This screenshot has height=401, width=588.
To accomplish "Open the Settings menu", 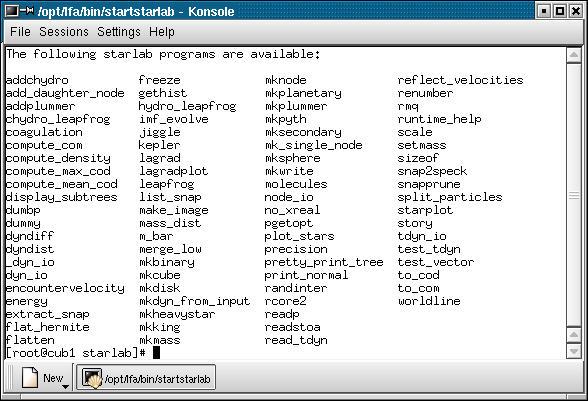I will pos(118,32).
